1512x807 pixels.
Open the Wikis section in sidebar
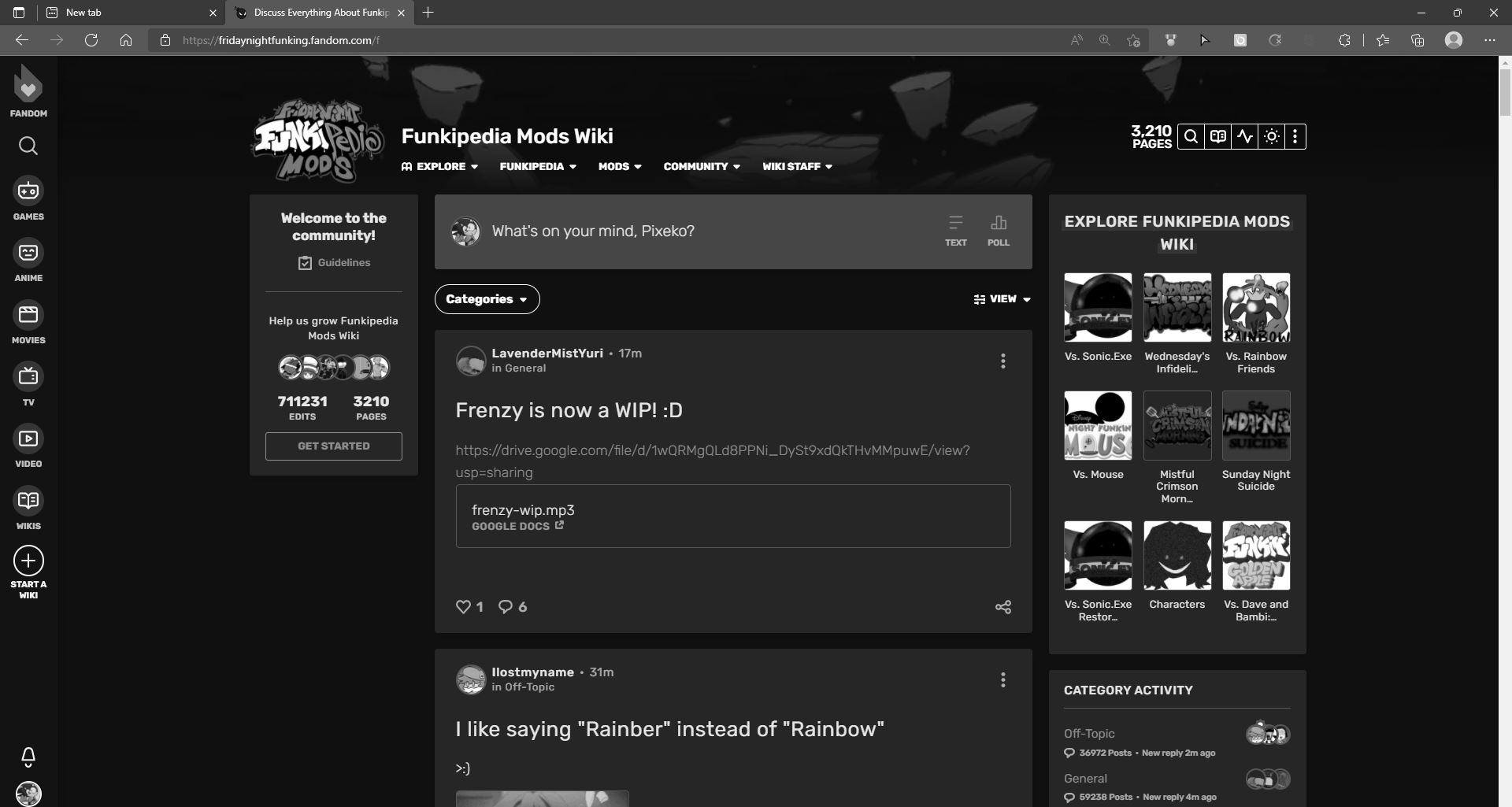point(28,509)
